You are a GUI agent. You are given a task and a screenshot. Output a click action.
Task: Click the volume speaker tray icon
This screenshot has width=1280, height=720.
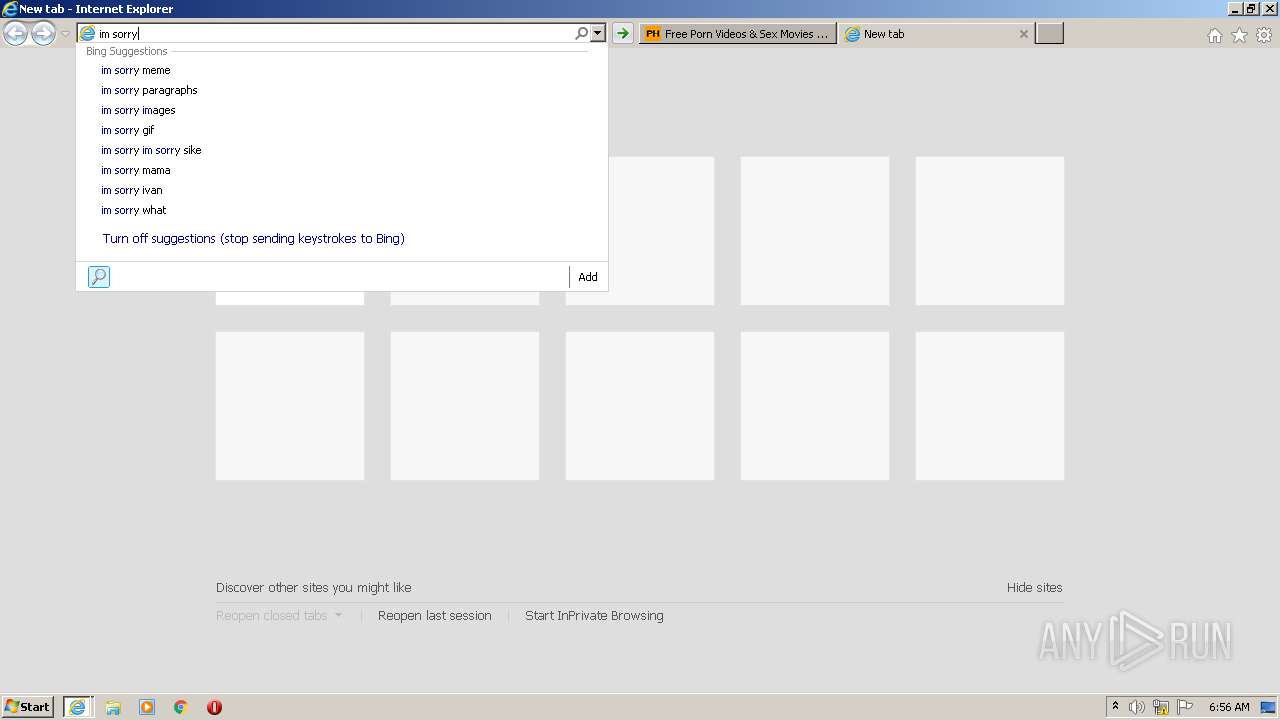(x=1137, y=707)
